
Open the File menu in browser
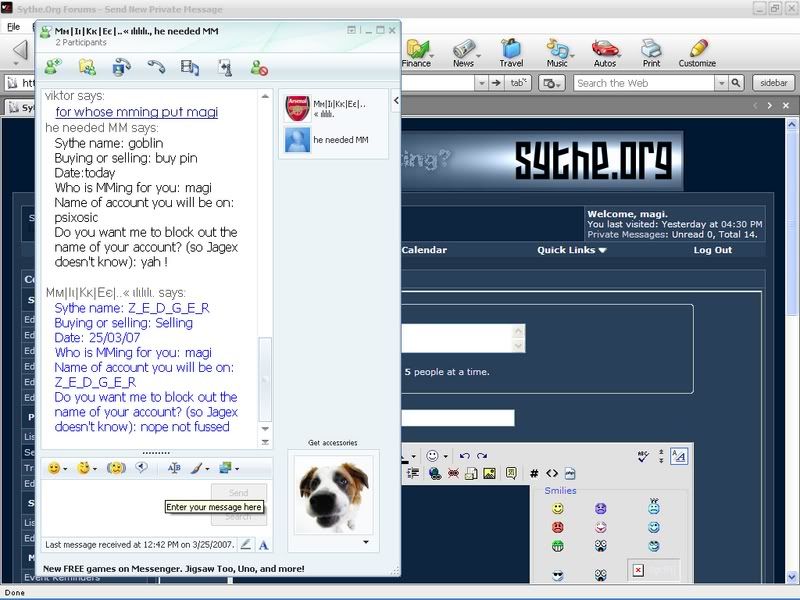click(x=13, y=27)
